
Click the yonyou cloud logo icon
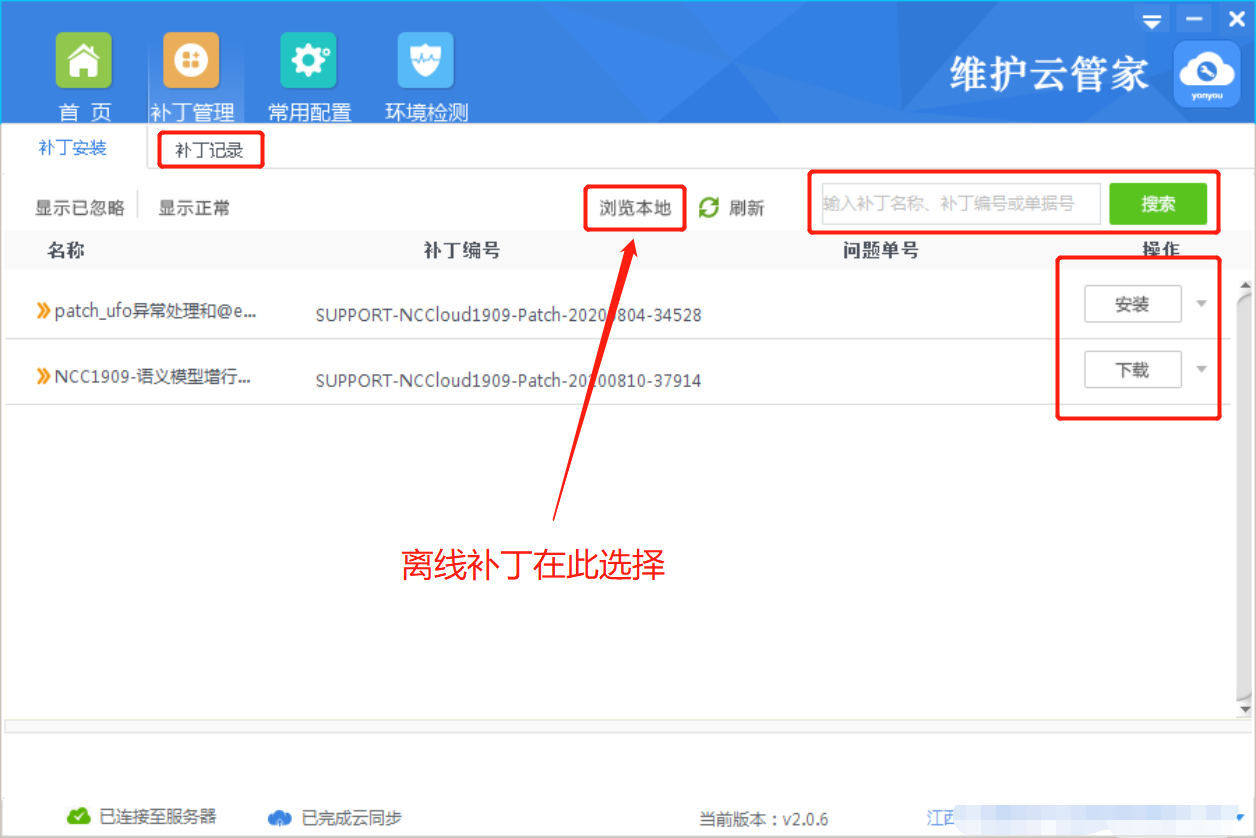point(1207,74)
